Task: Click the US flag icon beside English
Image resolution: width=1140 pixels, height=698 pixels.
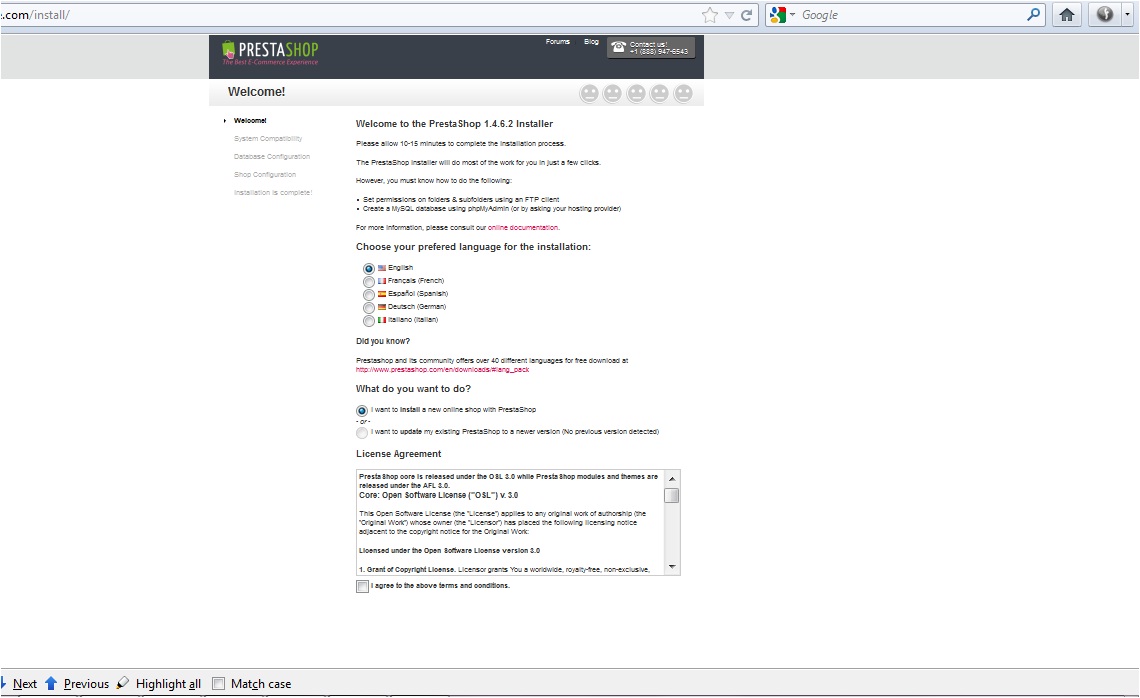Action: point(382,268)
